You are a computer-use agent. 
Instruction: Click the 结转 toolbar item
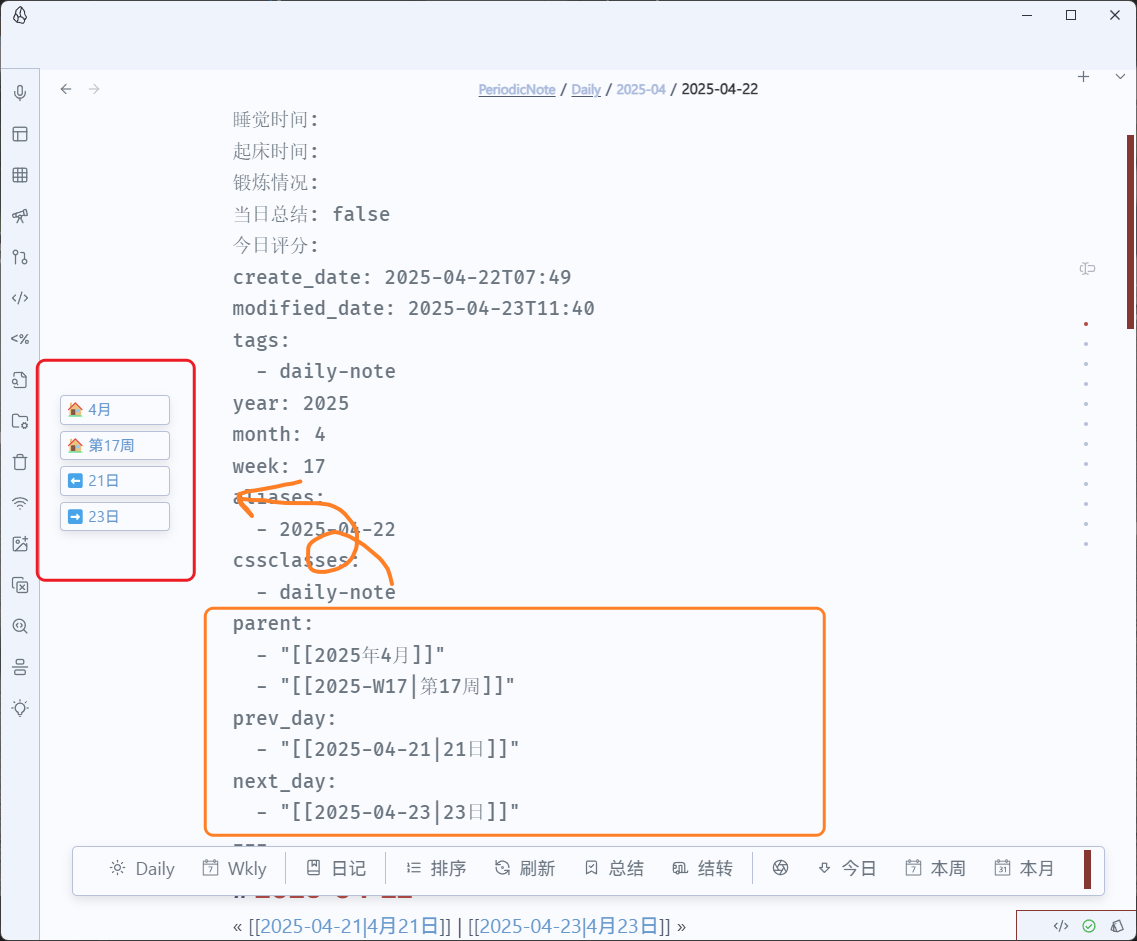tap(703, 869)
